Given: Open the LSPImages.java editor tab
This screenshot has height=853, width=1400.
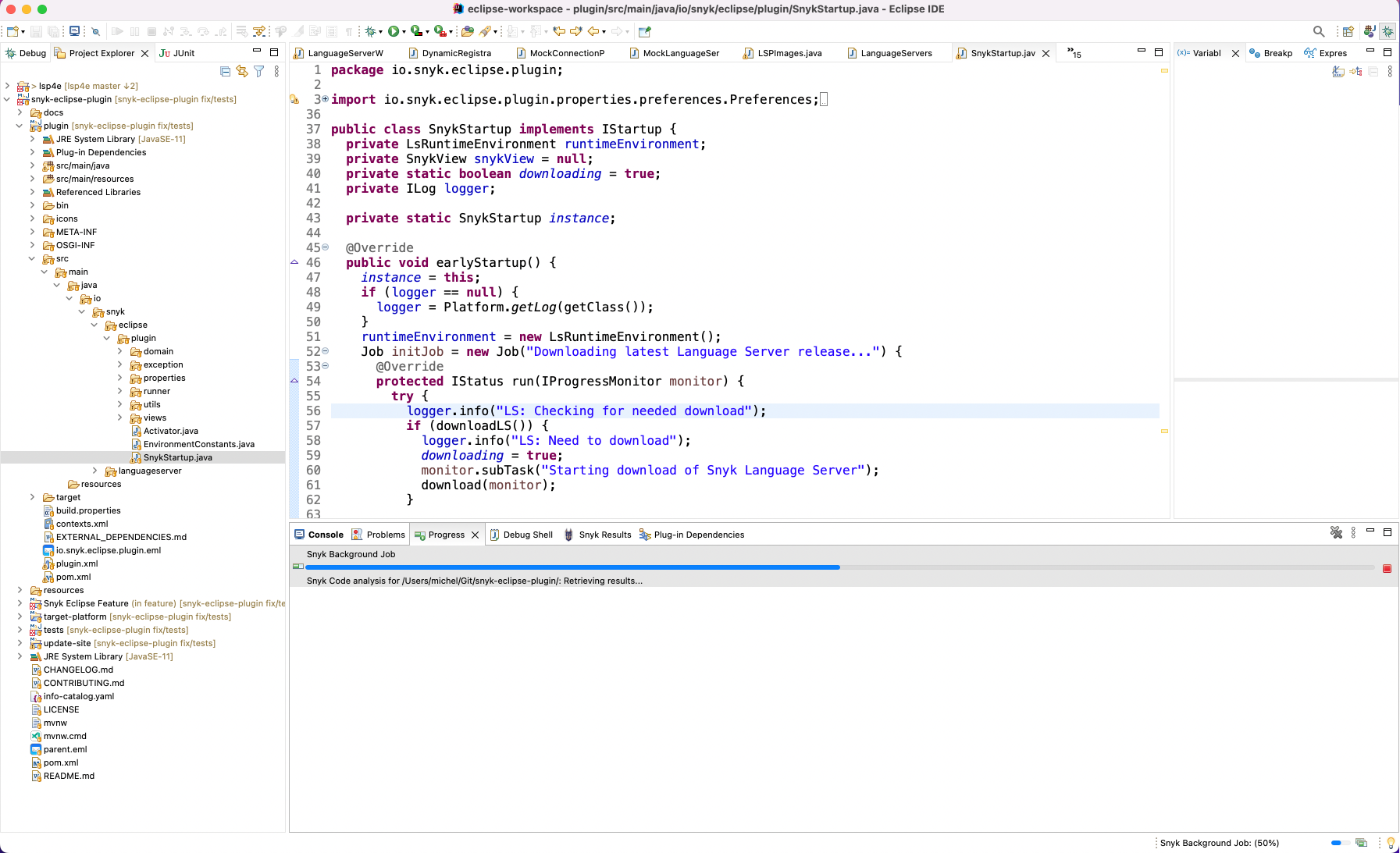Looking at the screenshot, I should coord(789,53).
